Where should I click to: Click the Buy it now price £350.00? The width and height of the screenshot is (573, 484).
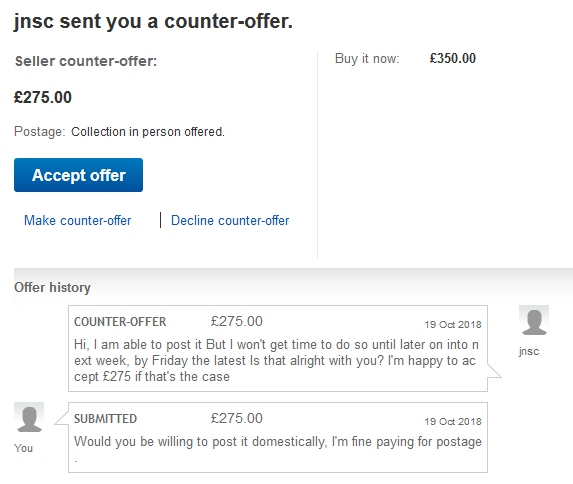(452, 58)
